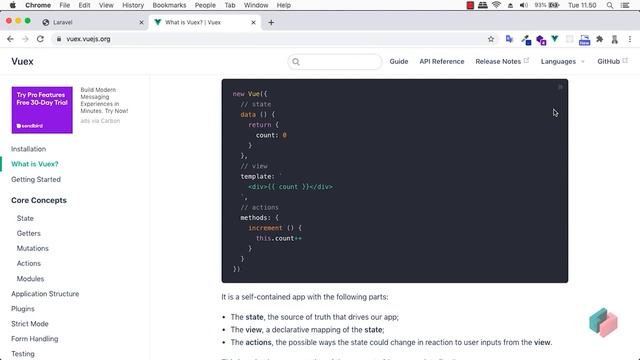
Task: Open Getting Started sidebar page
Action: coord(36,180)
